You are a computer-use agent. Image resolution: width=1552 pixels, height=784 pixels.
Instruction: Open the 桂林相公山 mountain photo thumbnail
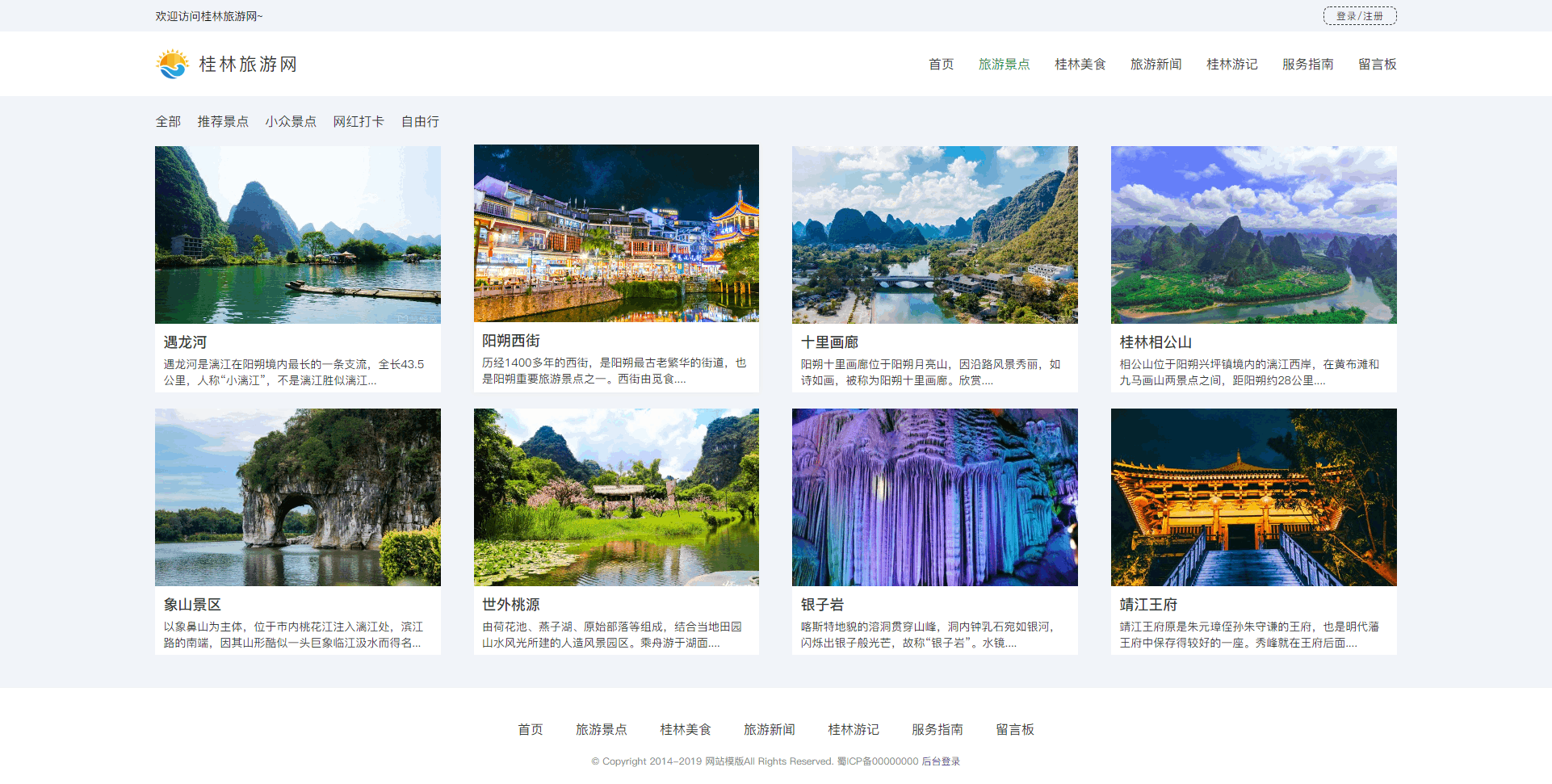(1254, 235)
